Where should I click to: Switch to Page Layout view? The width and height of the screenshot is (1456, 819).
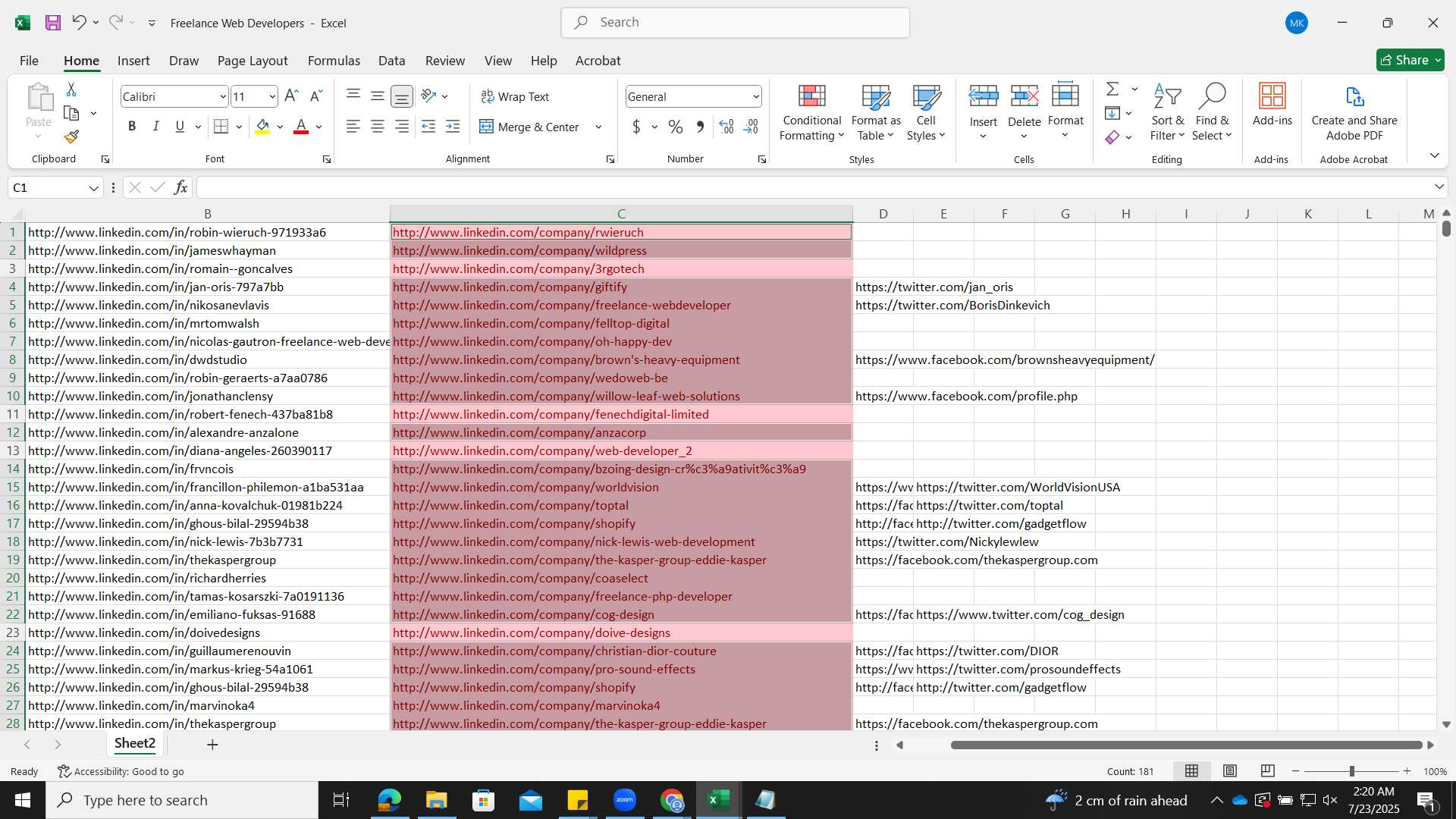1230,771
